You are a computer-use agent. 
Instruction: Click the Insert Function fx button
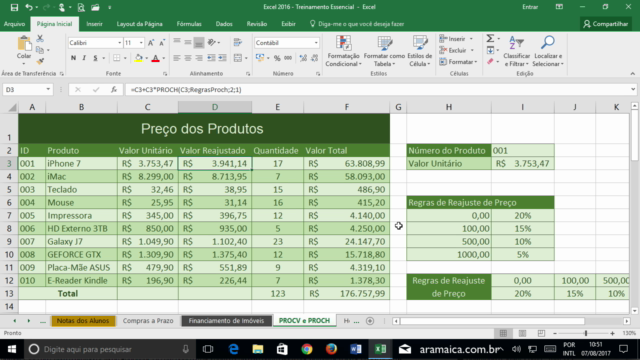[114, 89]
